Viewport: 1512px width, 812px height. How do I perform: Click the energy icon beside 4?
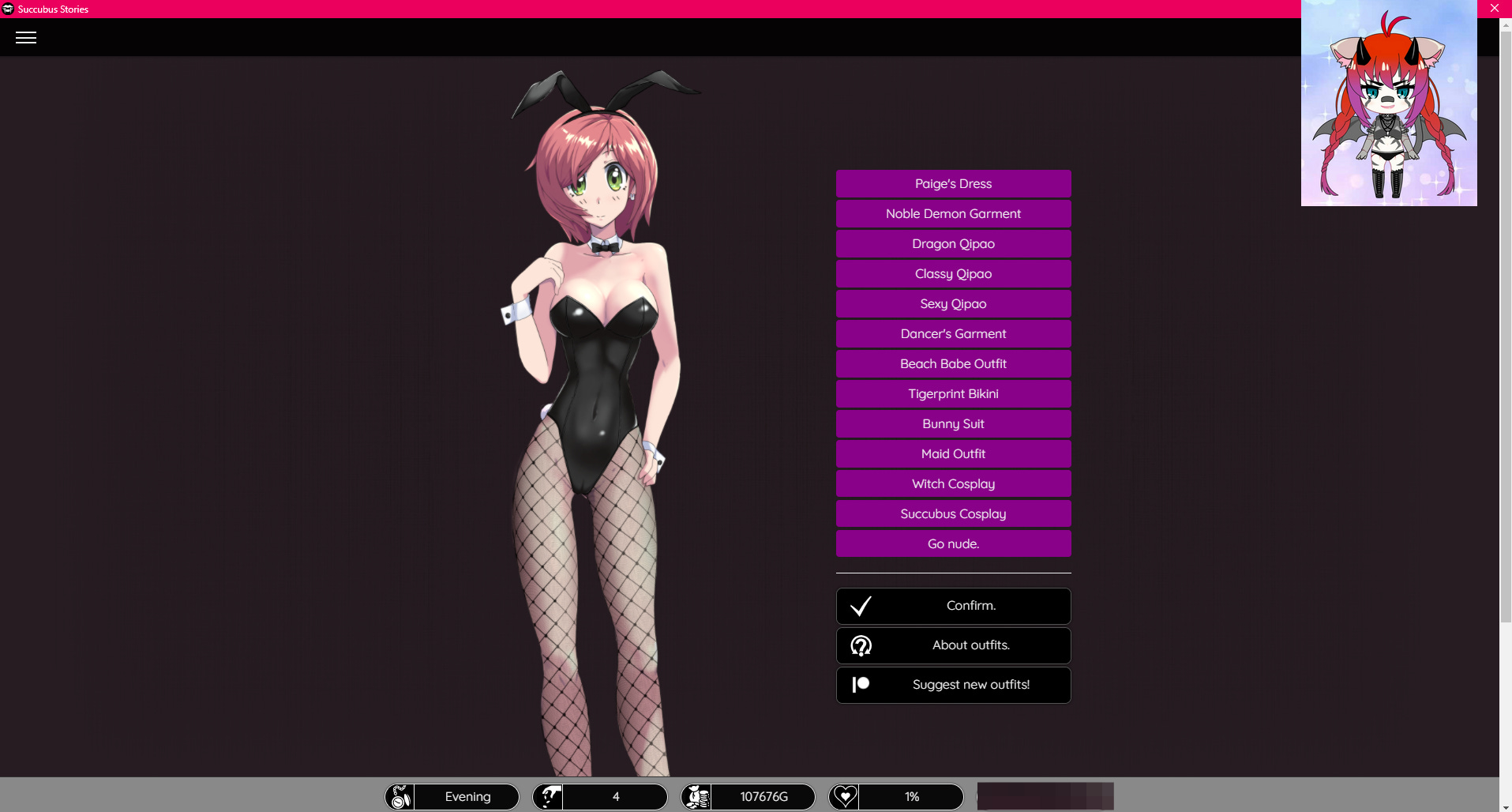tap(548, 797)
